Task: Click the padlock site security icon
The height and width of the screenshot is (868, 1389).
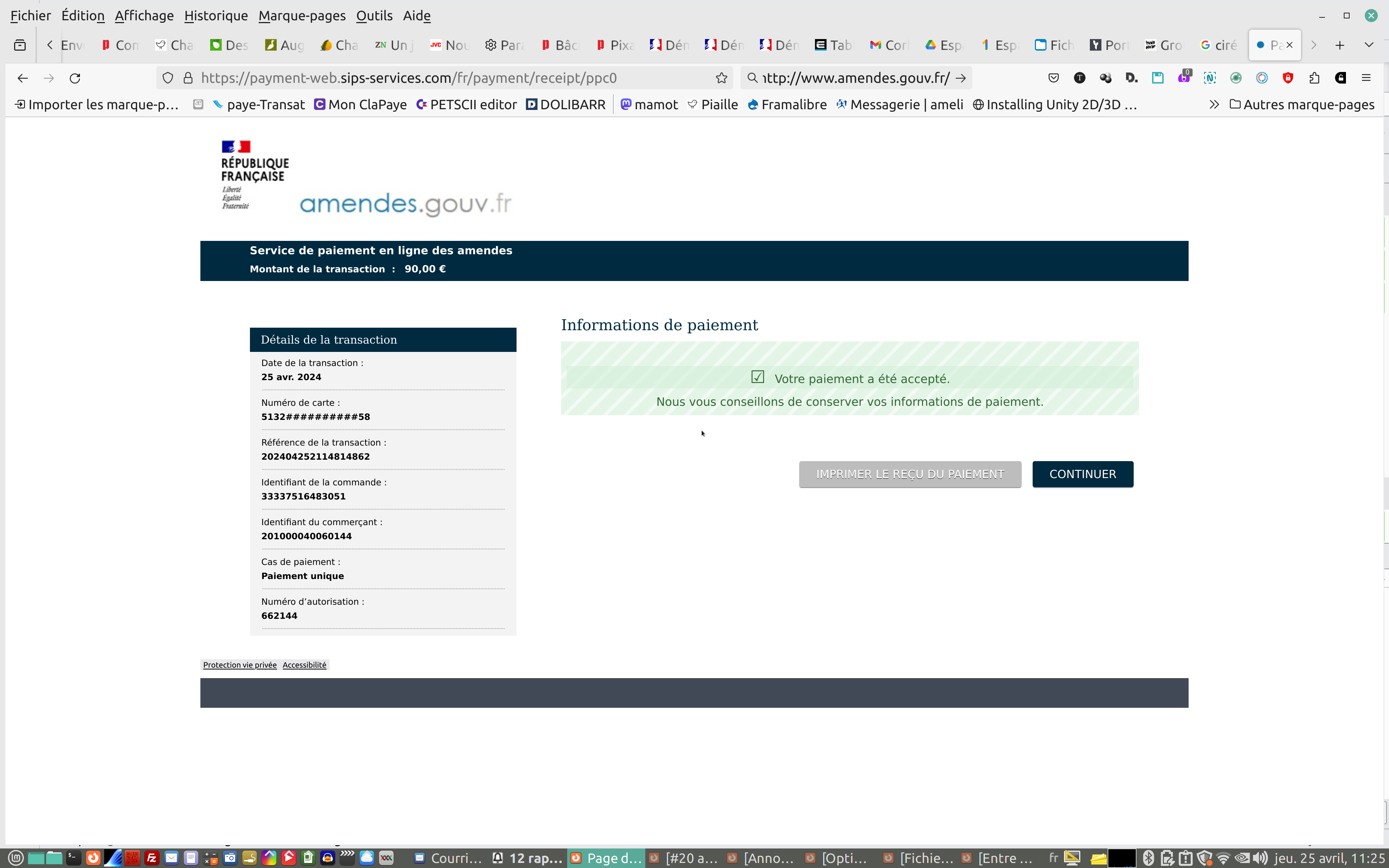Action: [x=188, y=78]
